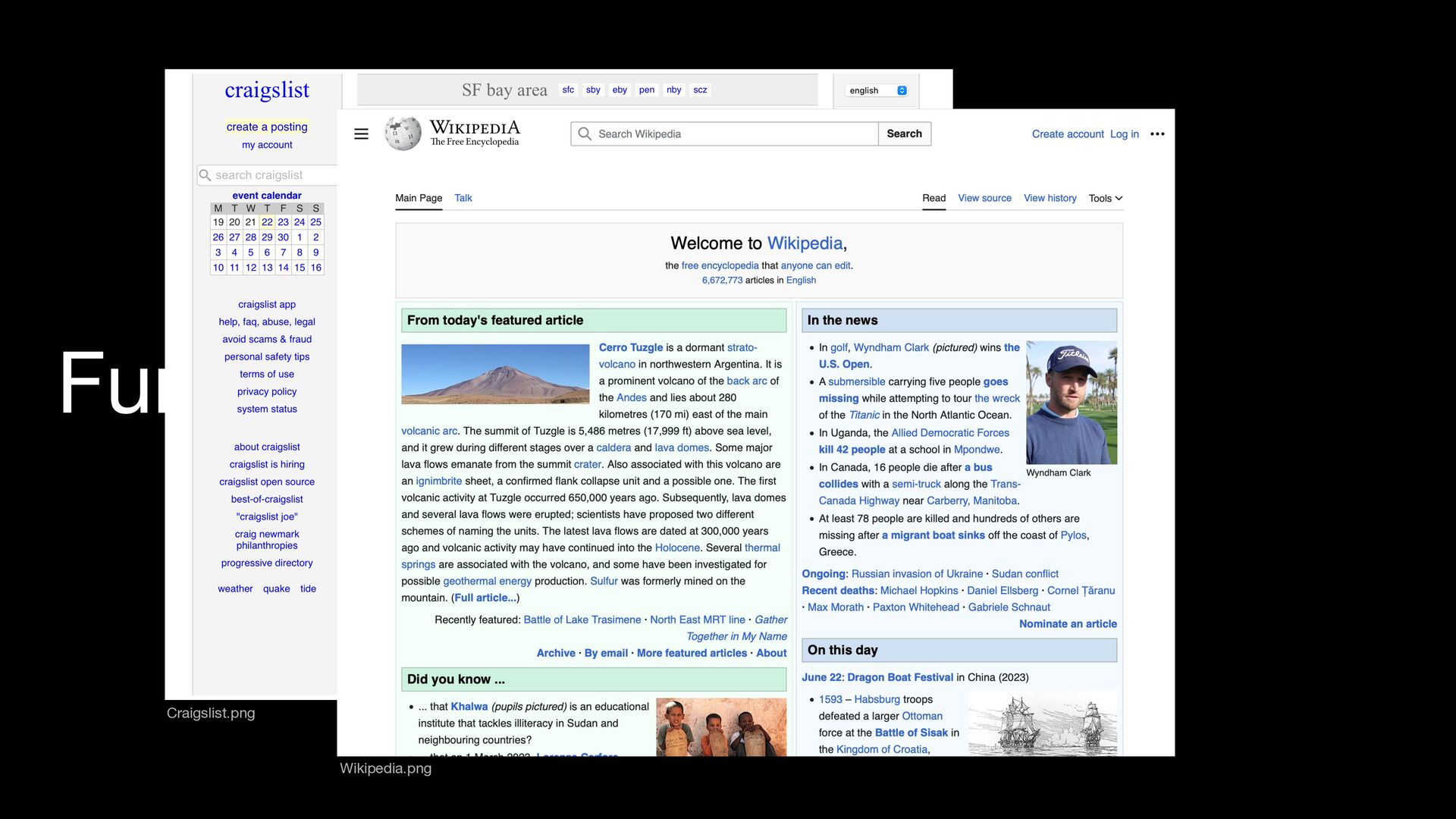Viewport: 1456px width, 819px height.
Task: Click the privacy policy link on craigslist
Action: coord(267,391)
